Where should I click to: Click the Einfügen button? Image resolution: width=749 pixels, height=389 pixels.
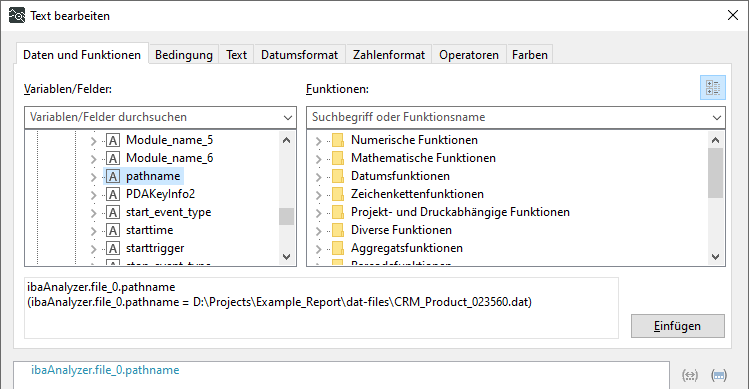pos(677,326)
